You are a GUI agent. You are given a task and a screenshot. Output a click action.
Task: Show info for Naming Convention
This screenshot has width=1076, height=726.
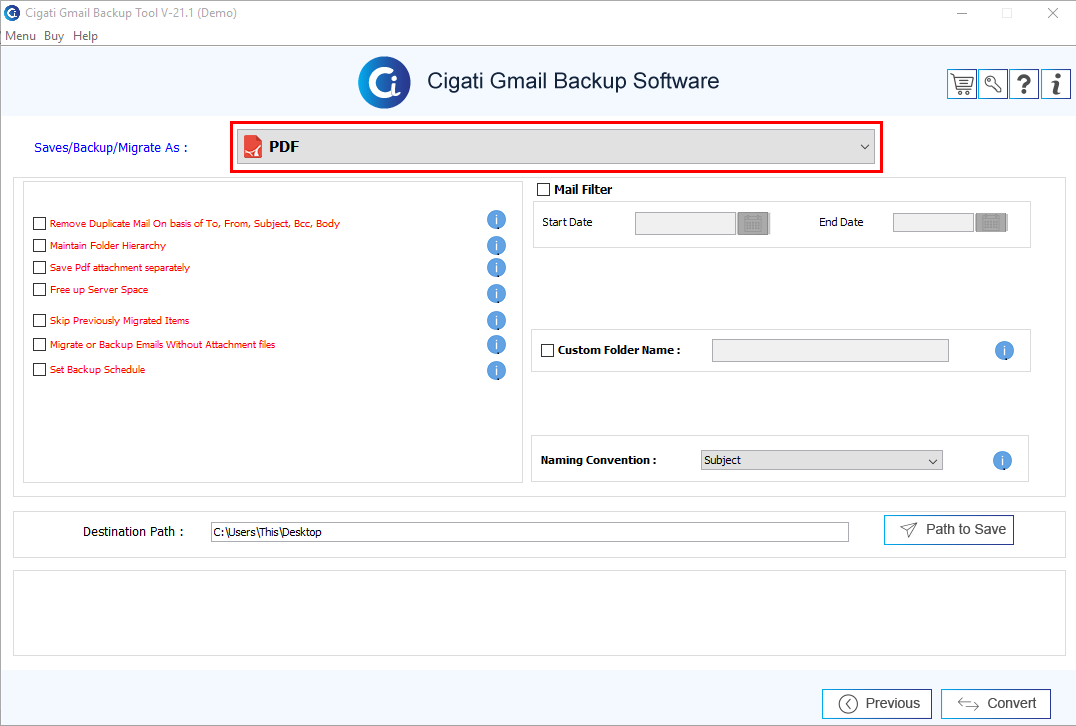pyautogui.click(x=1002, y=460)
